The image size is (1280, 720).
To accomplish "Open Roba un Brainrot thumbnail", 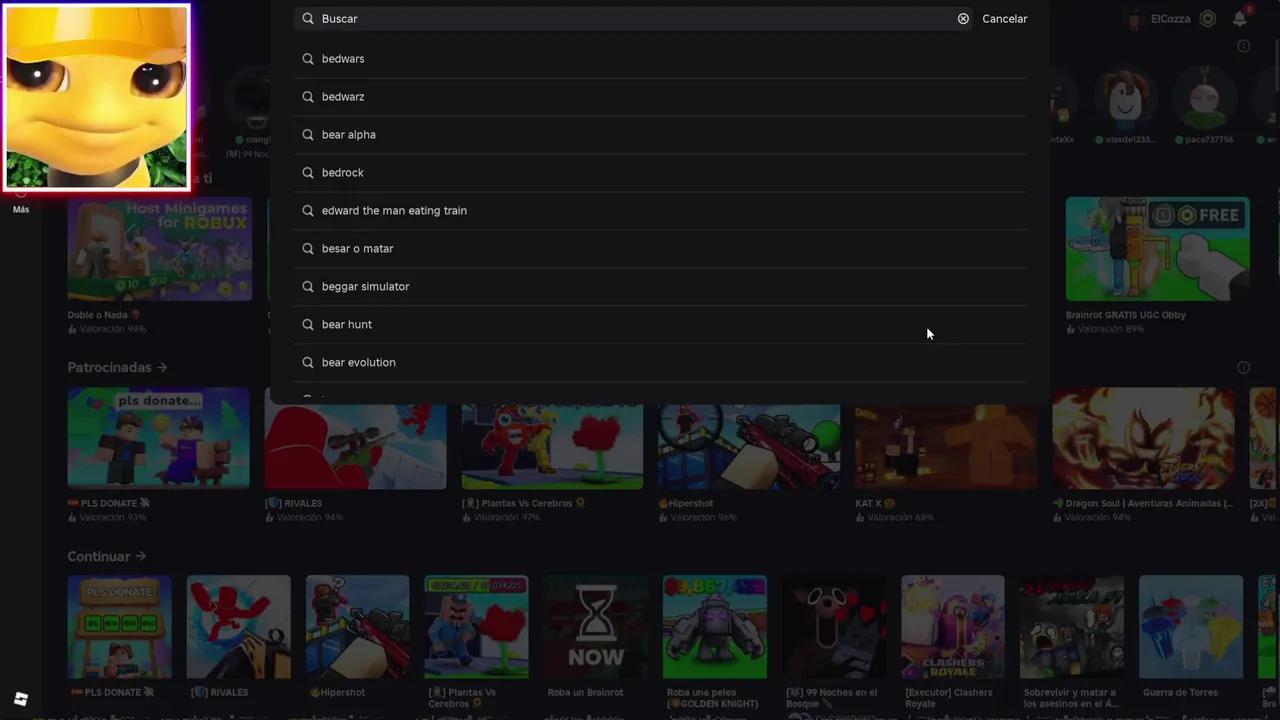I will tap(596, 627).
